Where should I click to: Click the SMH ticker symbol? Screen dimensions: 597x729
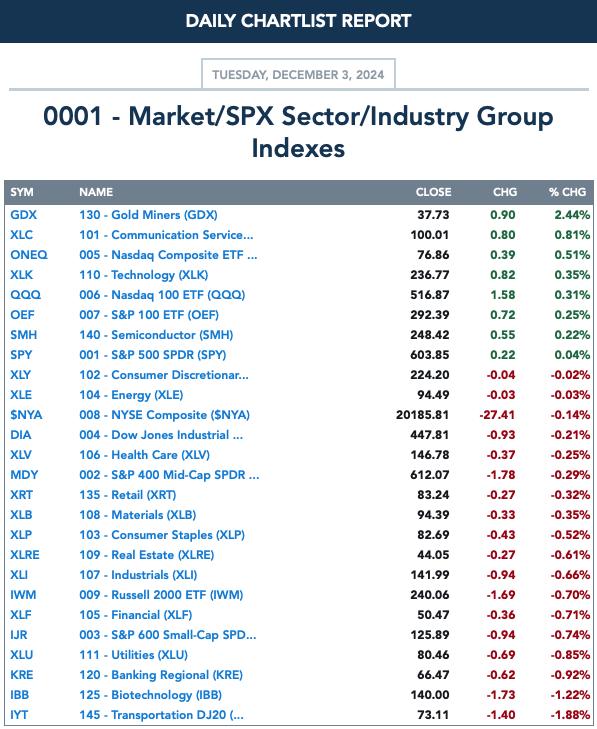24,335
